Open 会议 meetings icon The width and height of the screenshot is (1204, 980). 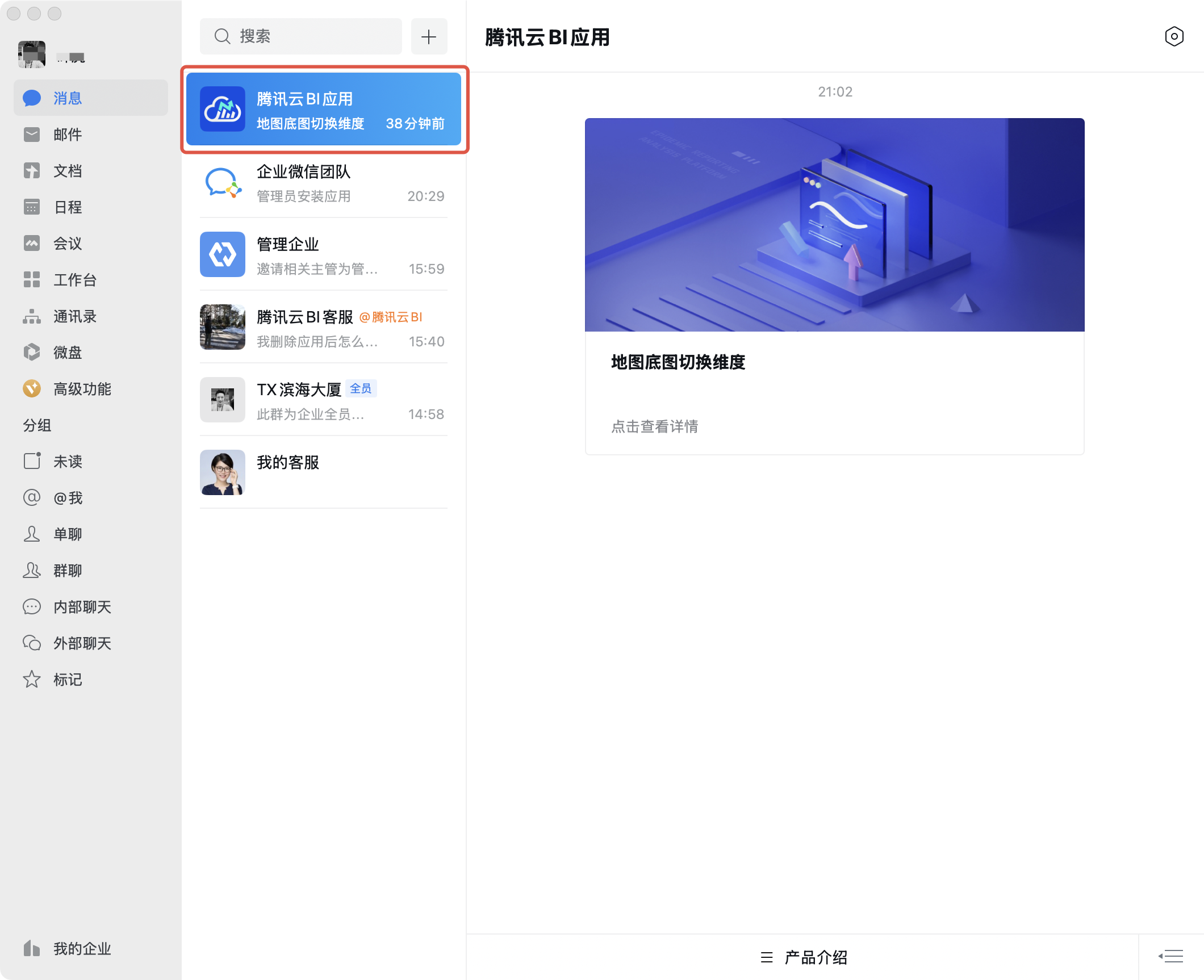32,244
